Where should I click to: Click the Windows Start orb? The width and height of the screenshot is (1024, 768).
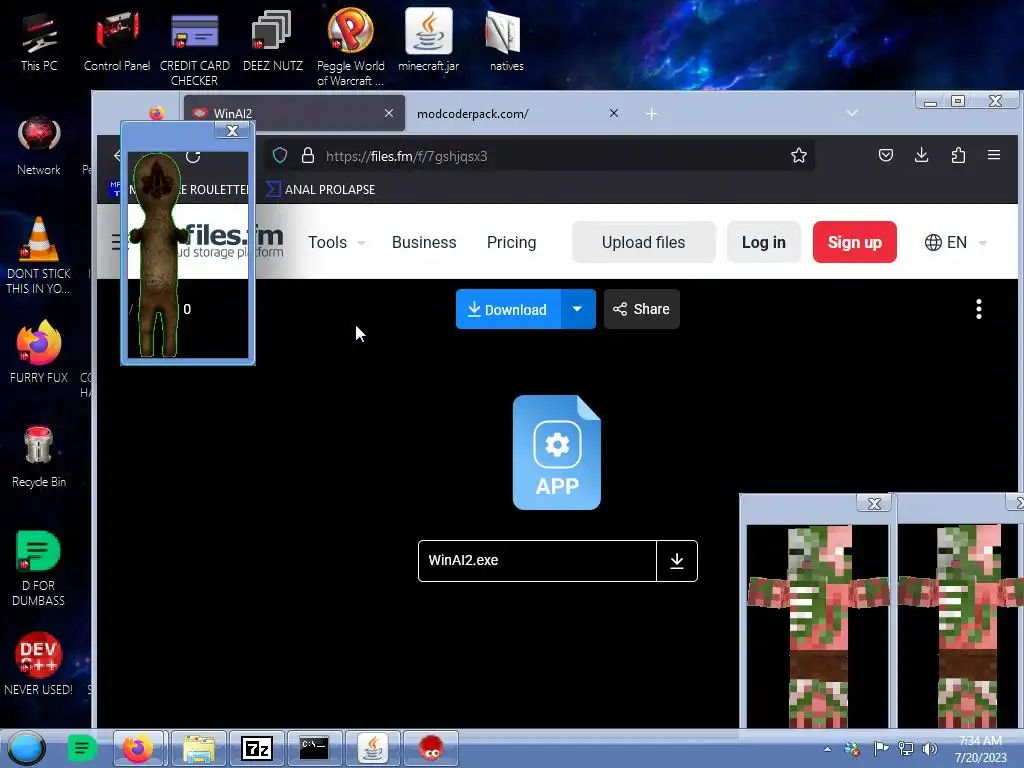tap(26, 748)
